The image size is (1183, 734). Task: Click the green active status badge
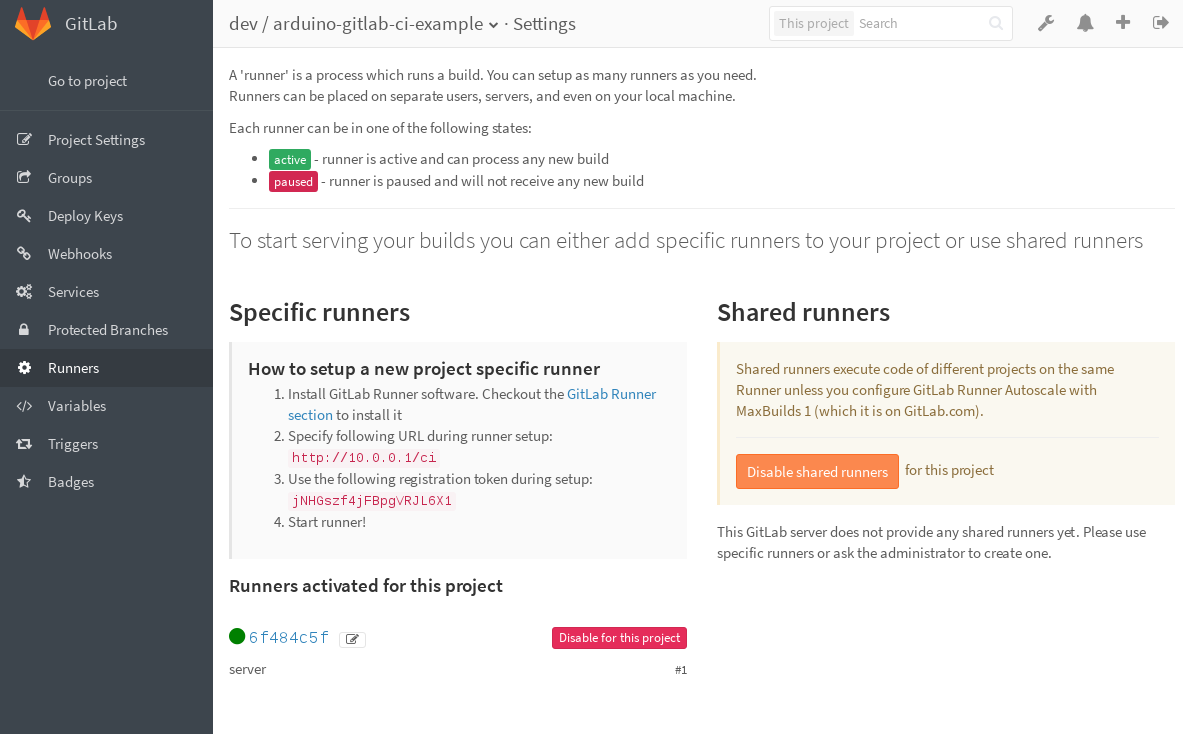[290, 159]
